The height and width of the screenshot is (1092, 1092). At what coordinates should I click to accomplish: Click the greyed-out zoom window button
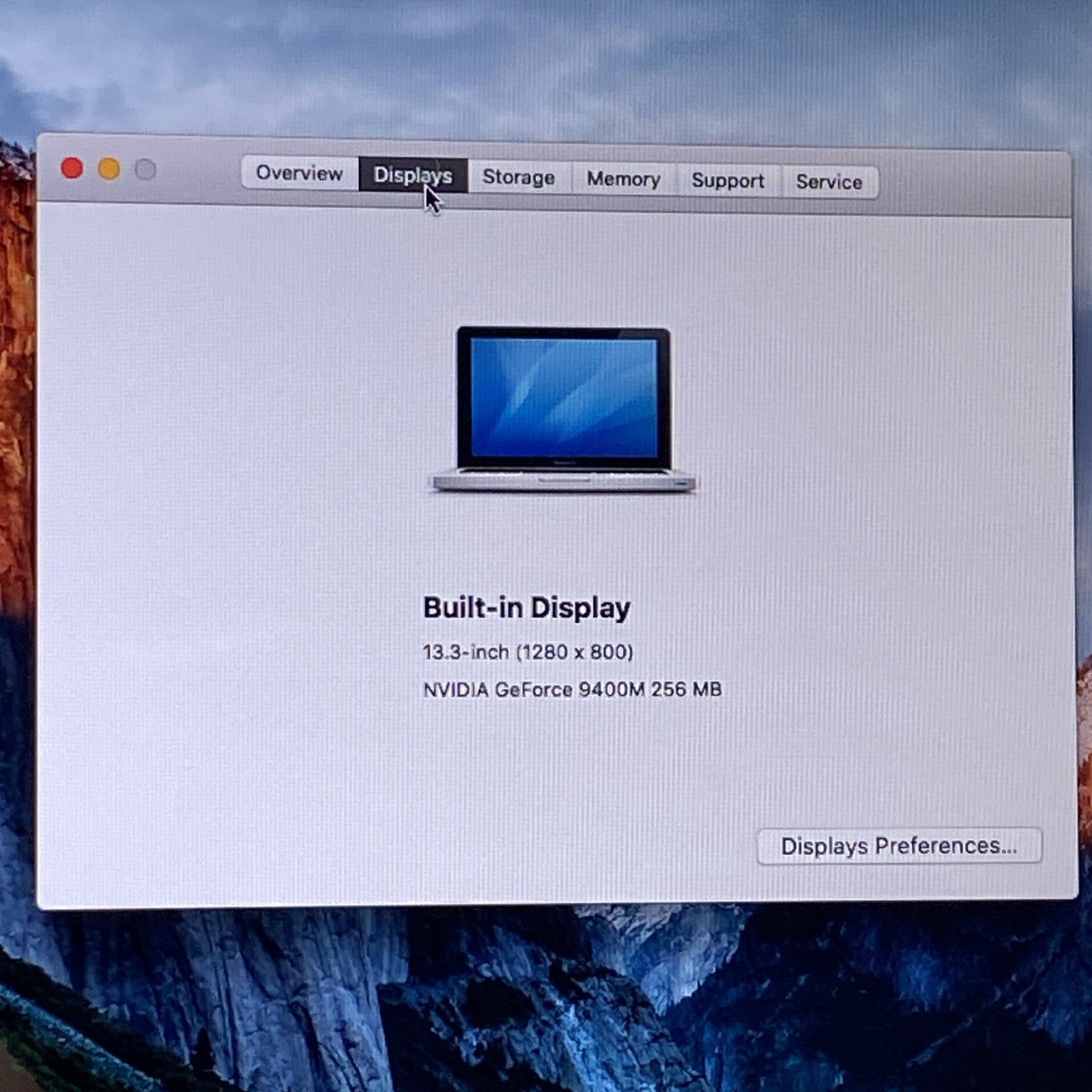(145, 169)
